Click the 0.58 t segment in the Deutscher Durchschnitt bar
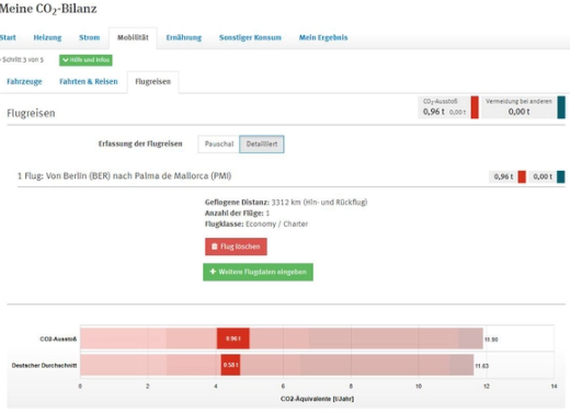Screen dimensions: 582x413 click(230, 365)
